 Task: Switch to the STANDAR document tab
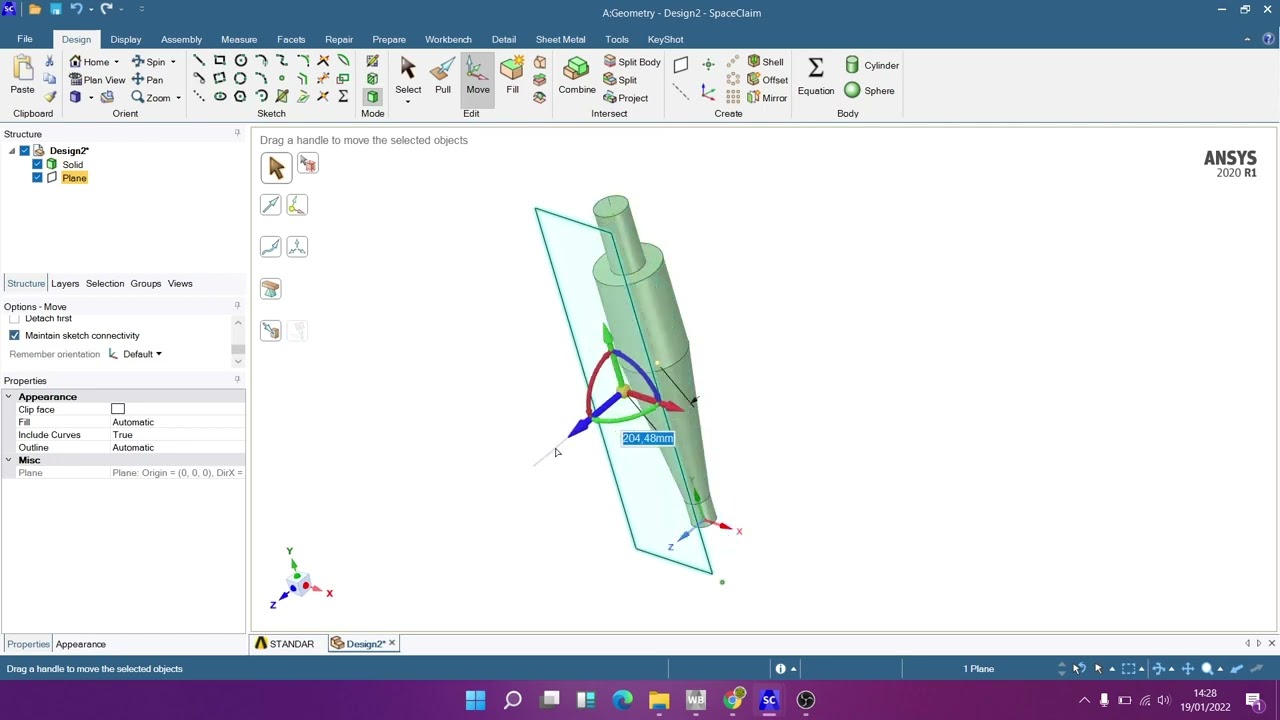click(x=285, y=644)
